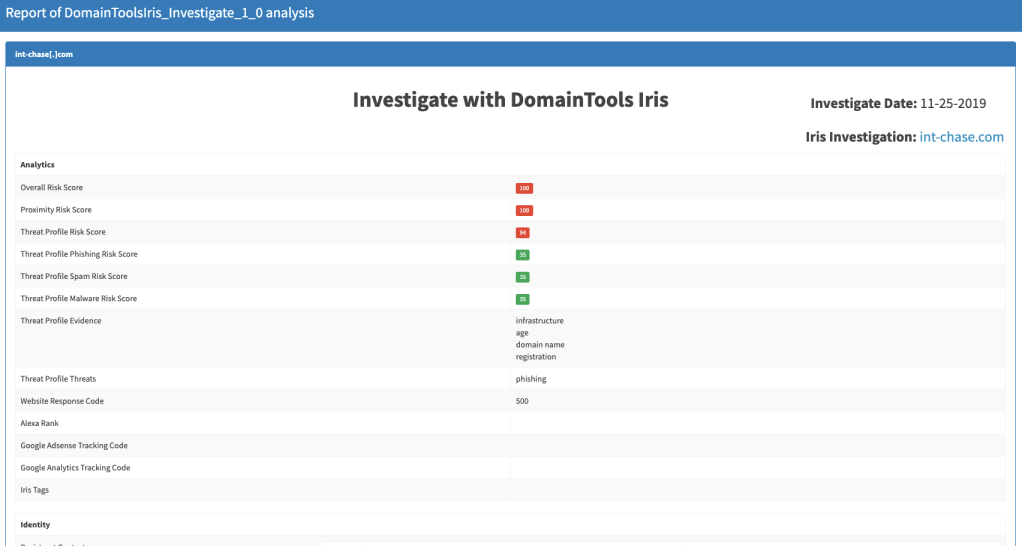Select the Threat Profile Risk Score 94 badge
This screenshot has height=546, width=1022.
tap(522, 232)
